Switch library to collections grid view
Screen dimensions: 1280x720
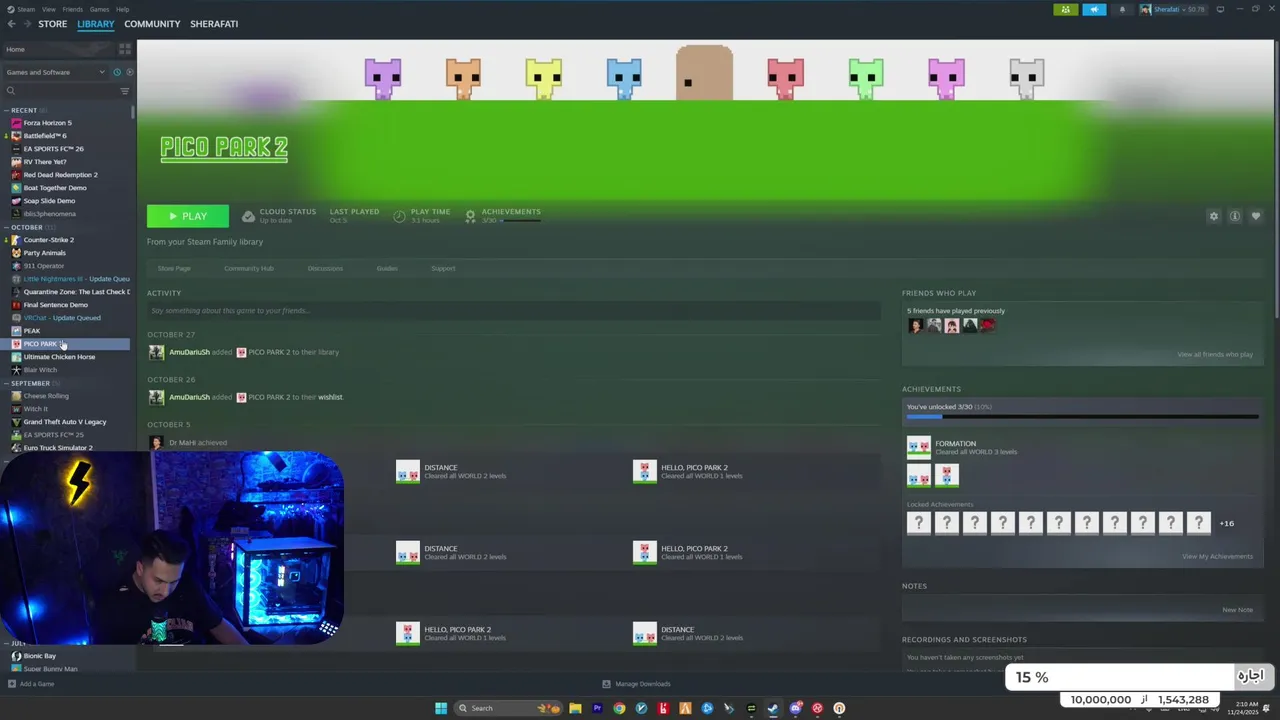point(125,49)
